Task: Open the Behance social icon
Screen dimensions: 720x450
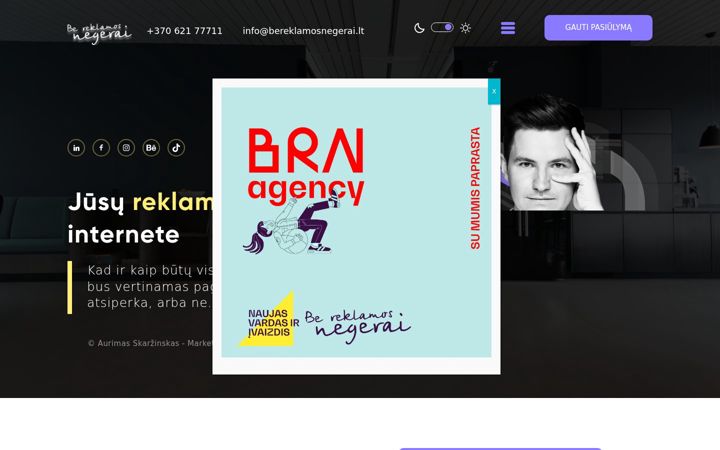Action: pos(151,148)
